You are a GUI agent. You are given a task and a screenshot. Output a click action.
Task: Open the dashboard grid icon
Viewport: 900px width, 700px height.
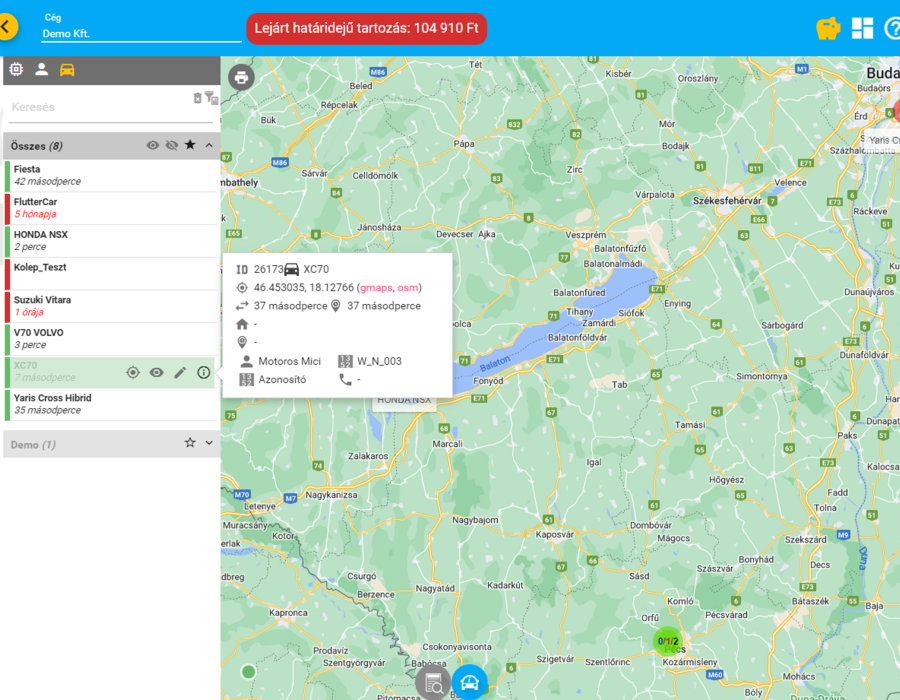[x=862, y=28]
